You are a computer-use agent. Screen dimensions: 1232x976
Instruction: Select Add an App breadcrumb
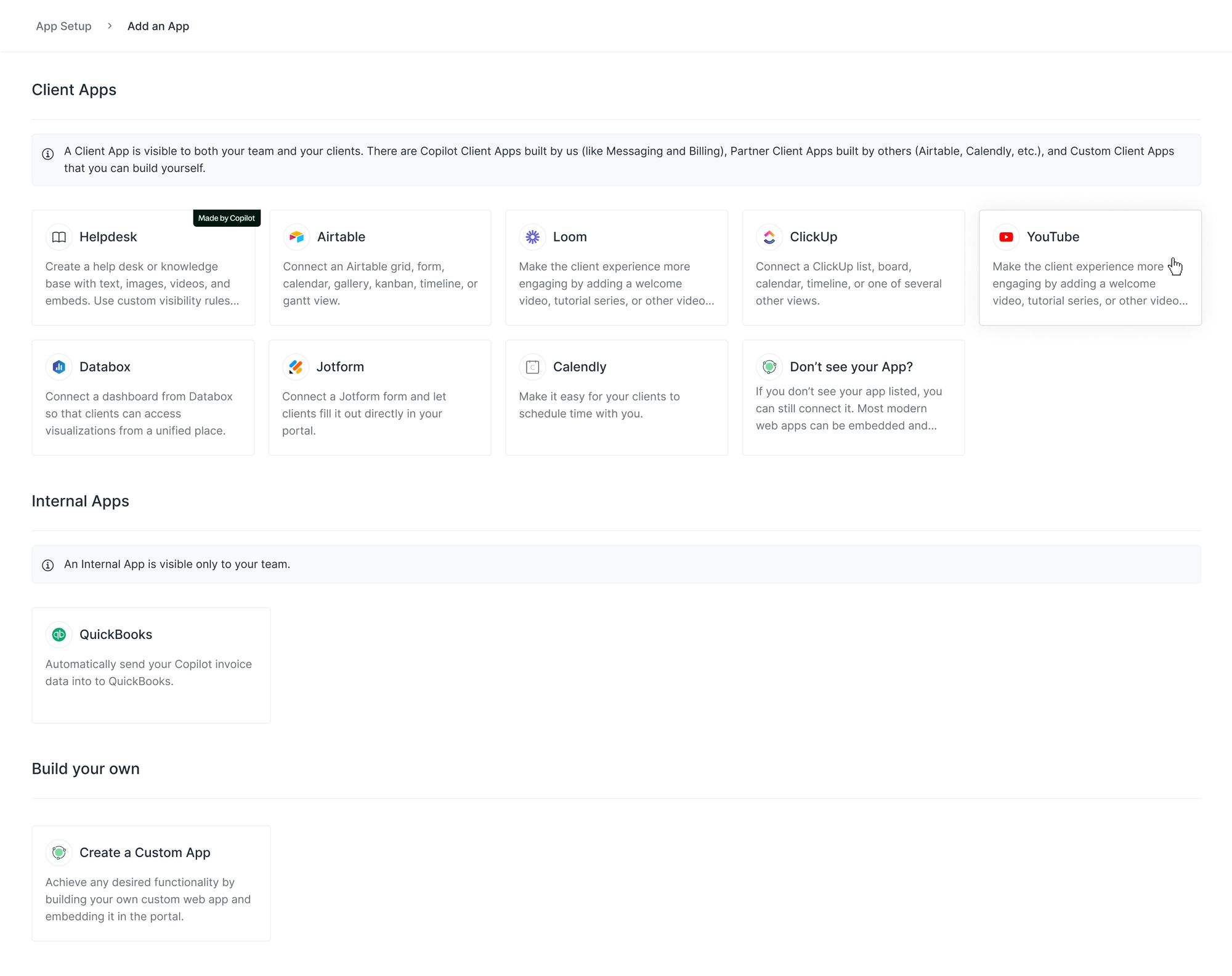pyautogui.click(x=158, y=26)
